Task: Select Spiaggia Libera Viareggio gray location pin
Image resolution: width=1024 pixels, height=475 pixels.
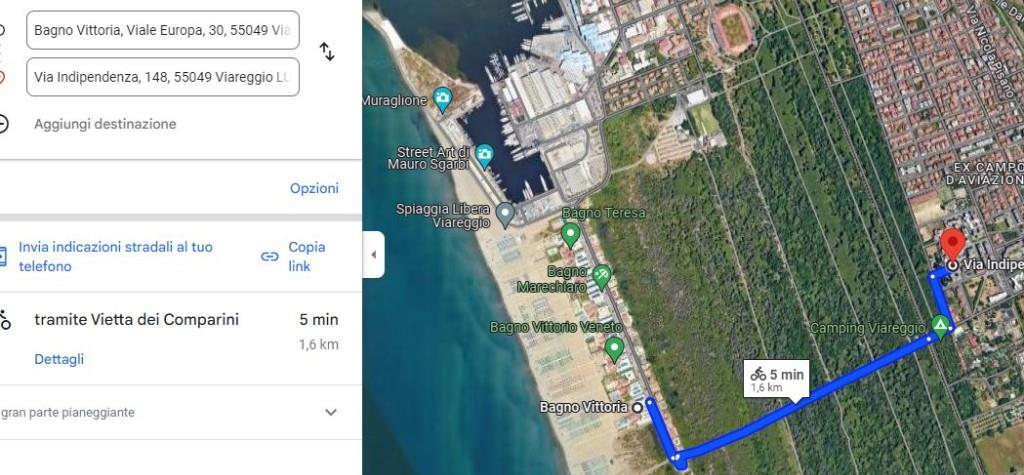Action: [x=504, y=214]
